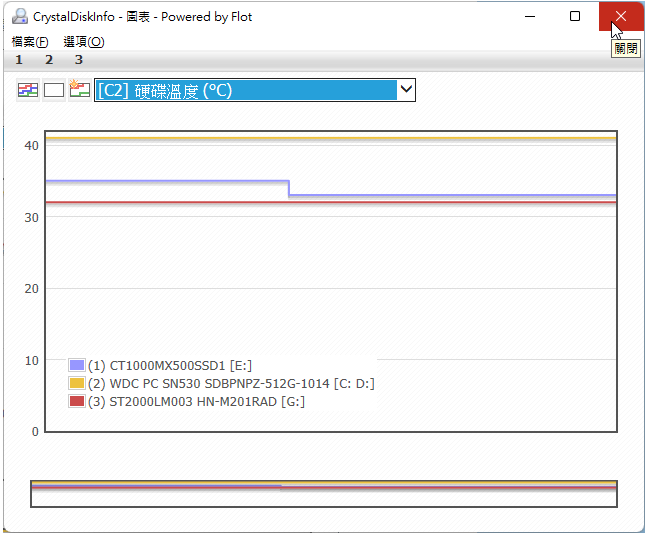Click the CrystalDiskInfo app icon in title bar
This screenshot has height=539, width=652.
pyautogui.click(x=20, y=17)
